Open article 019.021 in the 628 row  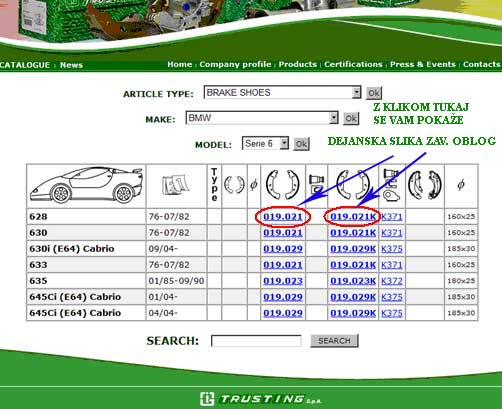[283, 217]
